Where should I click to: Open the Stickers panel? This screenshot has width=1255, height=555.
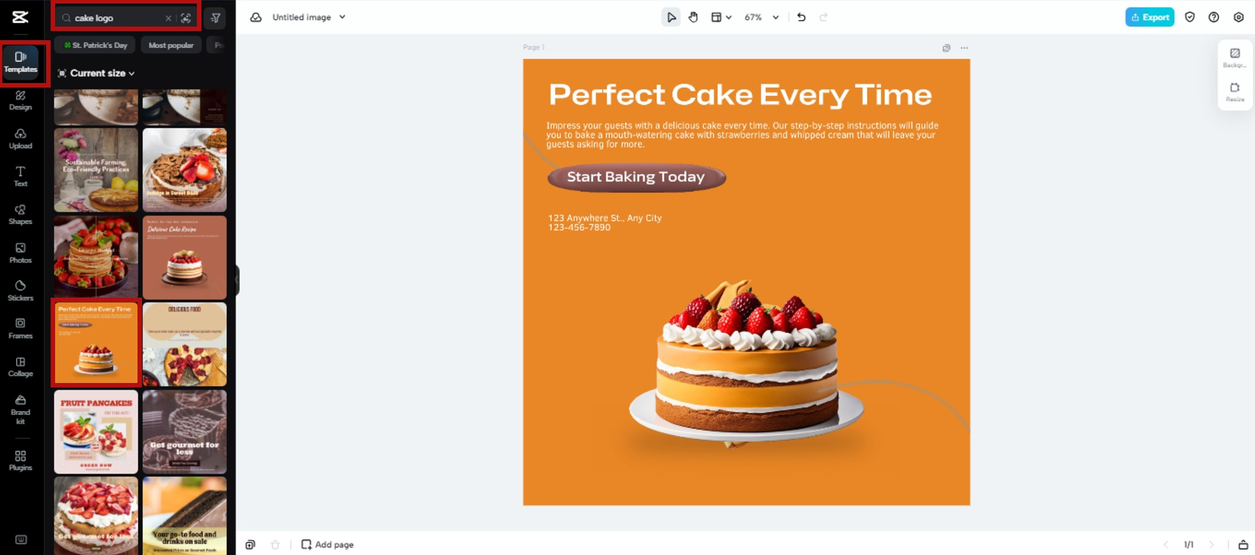click(20, 290)
